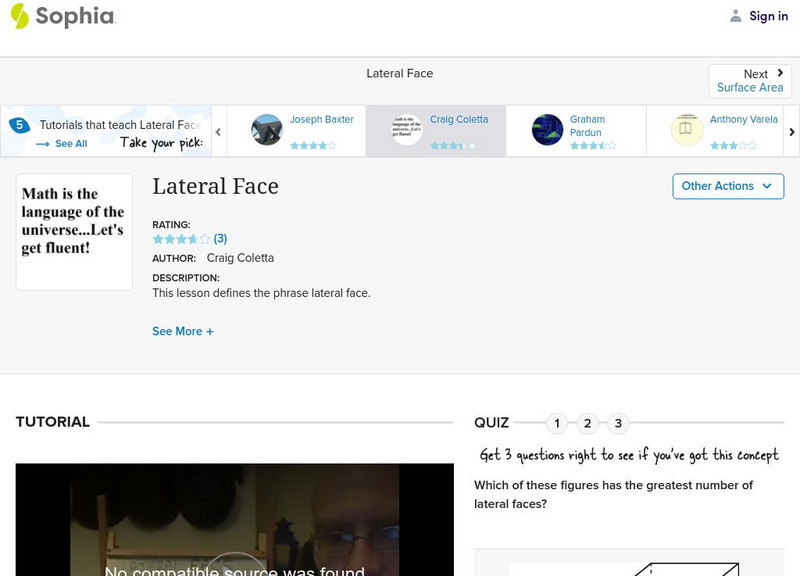This screenshot has height=576, width=800.
Task: Navigate to Next Surface Area lesson
Action: pos(750,81)
